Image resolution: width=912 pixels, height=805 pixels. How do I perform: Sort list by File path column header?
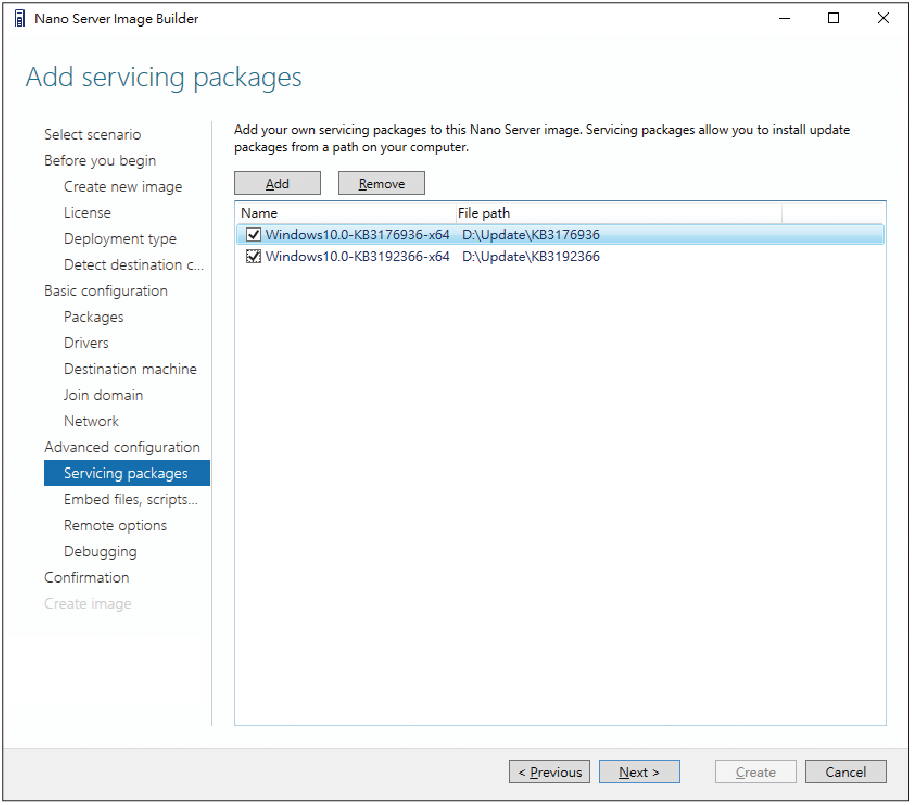click(x=618, y=213)
